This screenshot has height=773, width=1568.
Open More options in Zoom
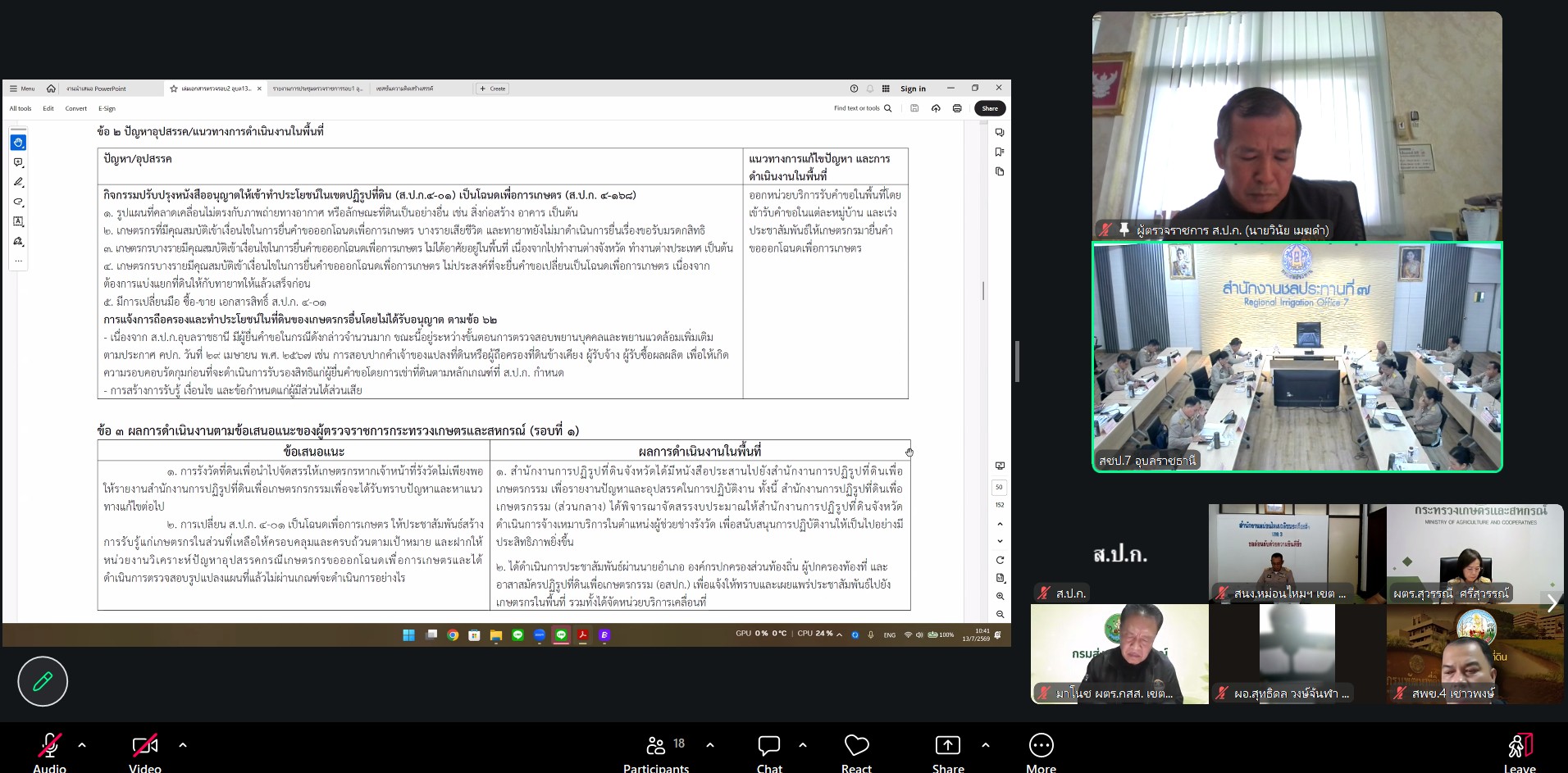click(1041, 753)
